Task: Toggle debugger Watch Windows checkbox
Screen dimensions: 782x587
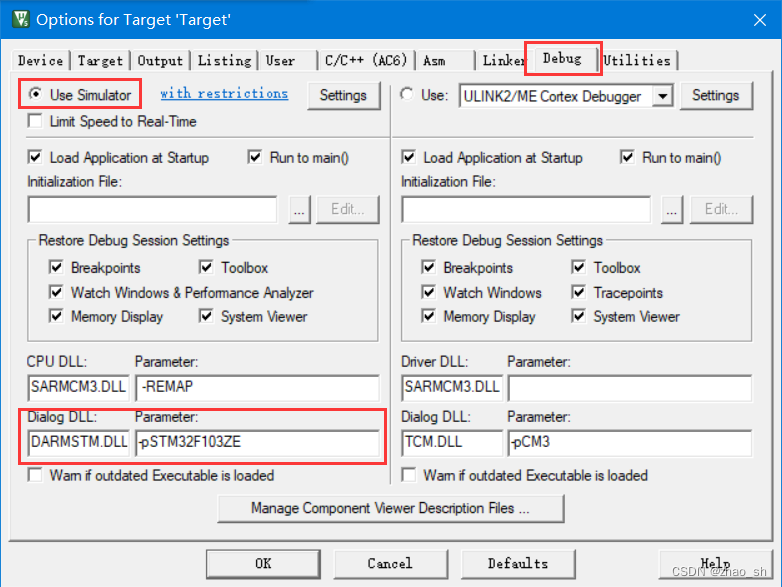Action: [x=429, y=292]
